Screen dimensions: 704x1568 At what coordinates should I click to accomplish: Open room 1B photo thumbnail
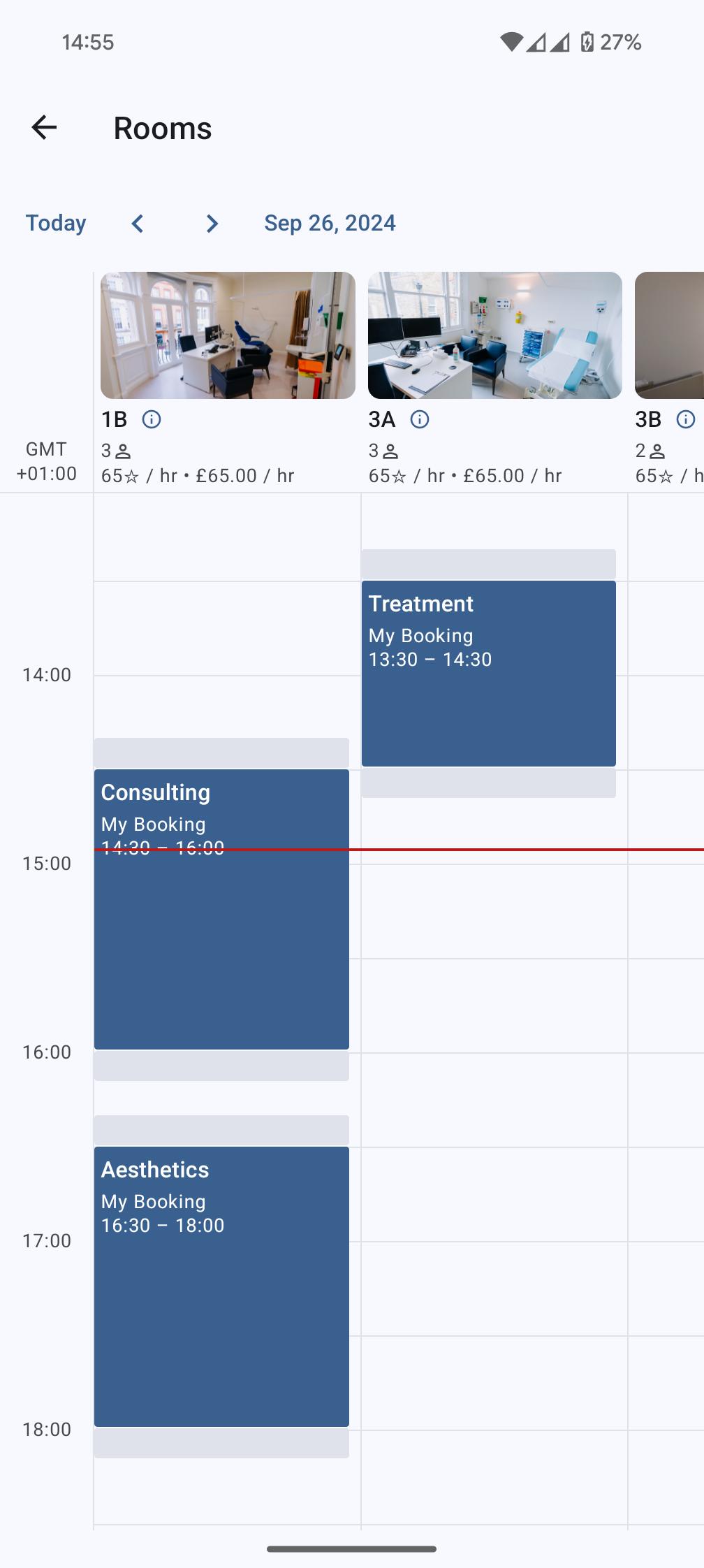click(x=228, y=335)
